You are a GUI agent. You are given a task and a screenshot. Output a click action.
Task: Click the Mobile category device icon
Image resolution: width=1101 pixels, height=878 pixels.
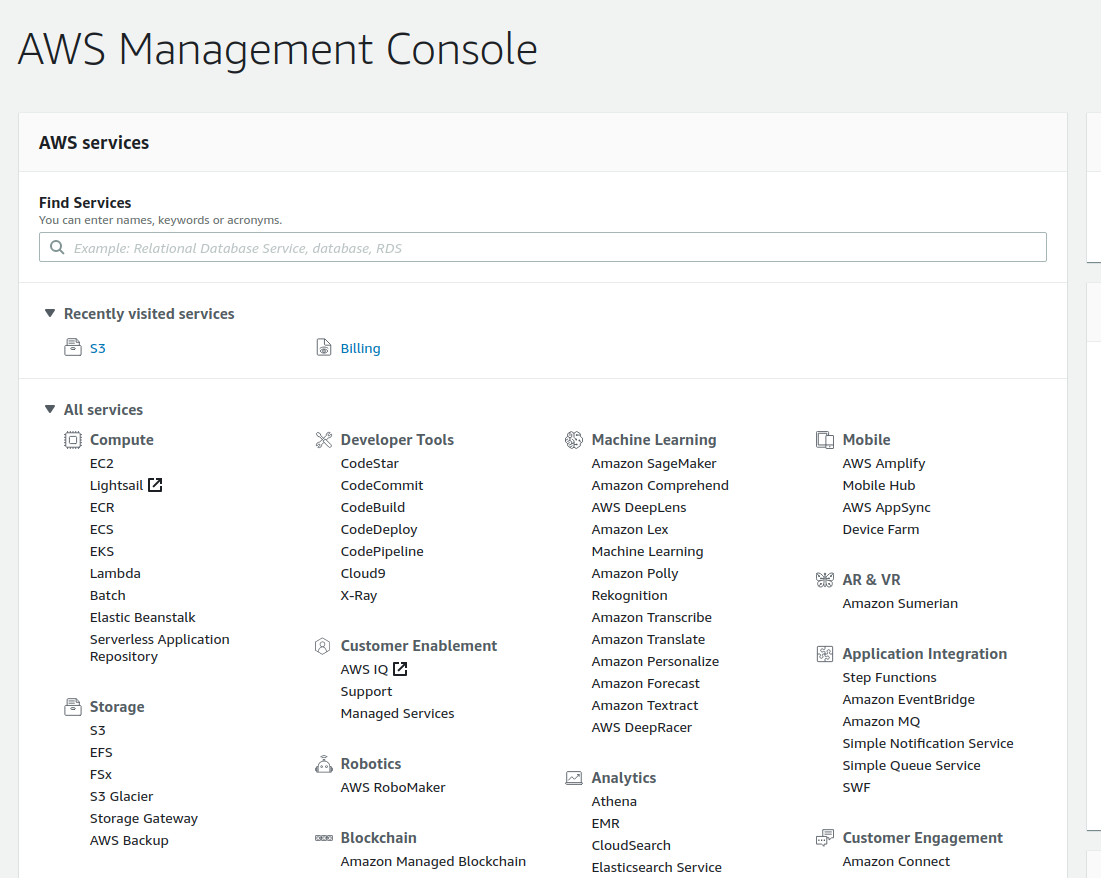click(825, 440)
